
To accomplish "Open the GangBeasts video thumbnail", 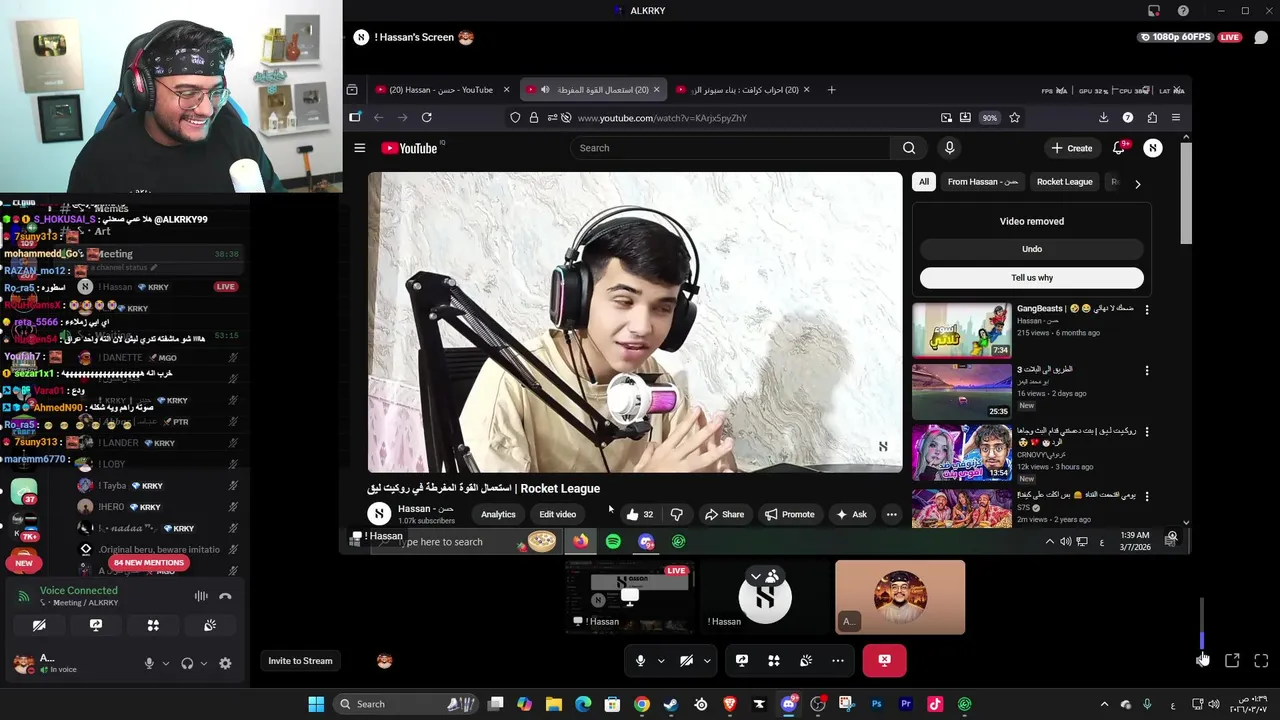I will 961,329.
